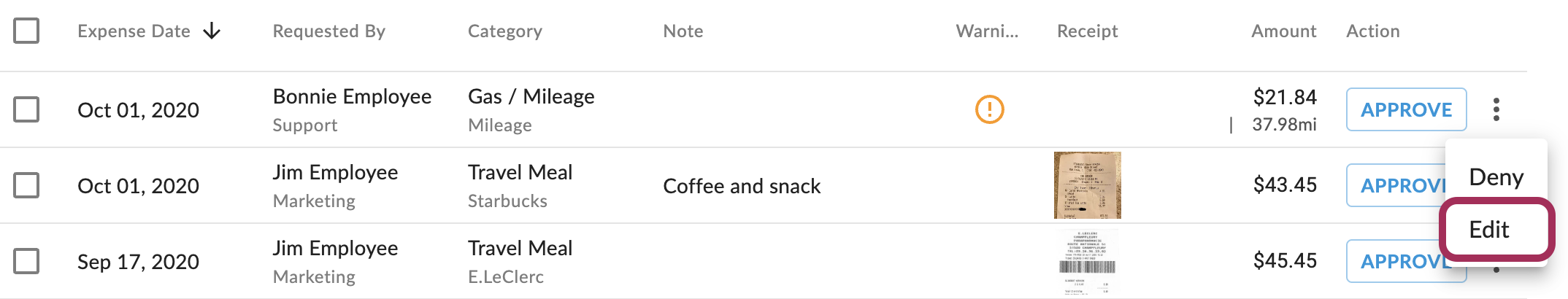Click the Coffee and snack note

742,186
